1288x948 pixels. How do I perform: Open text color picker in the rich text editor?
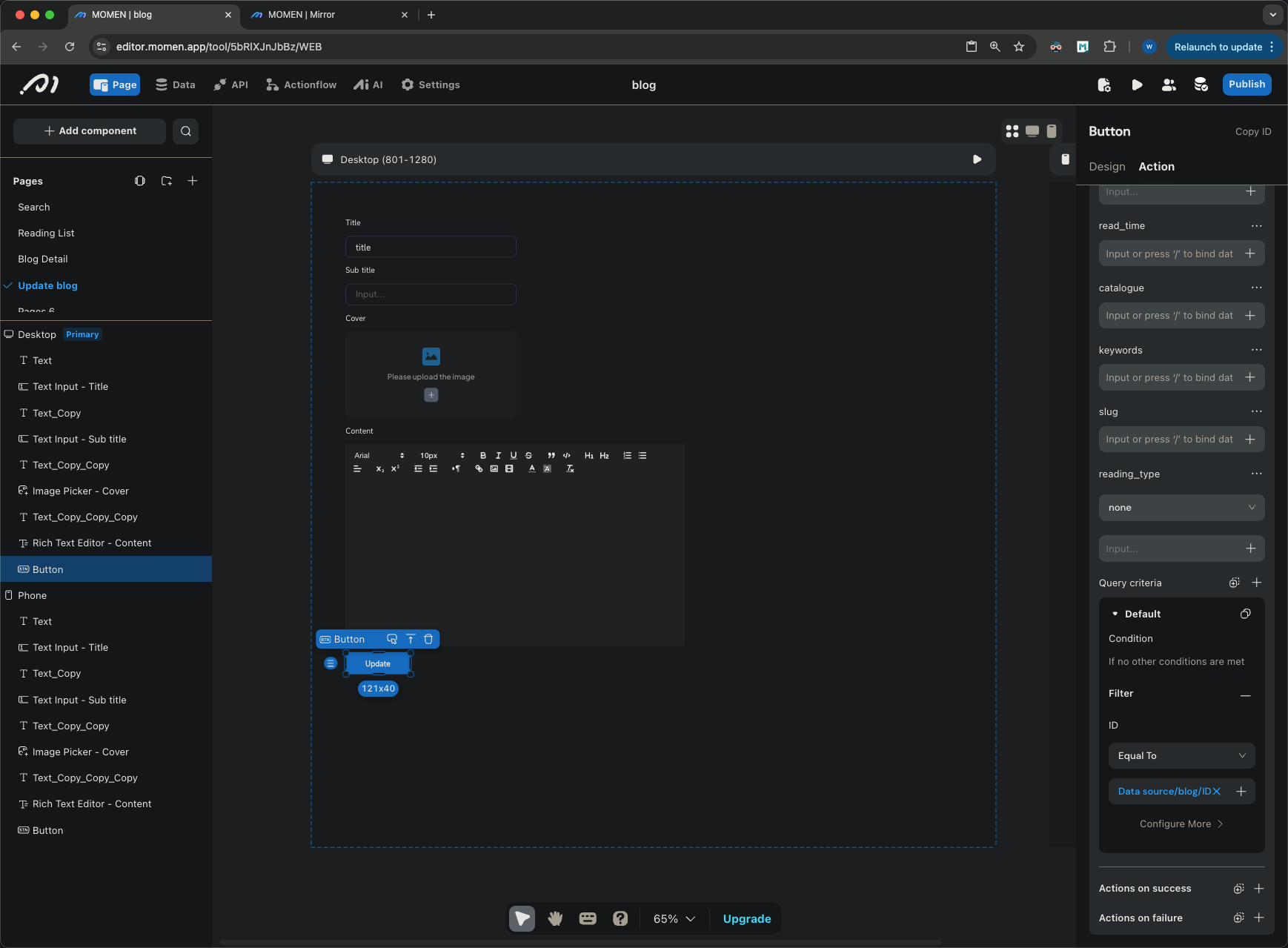click(x=531, y=468)
